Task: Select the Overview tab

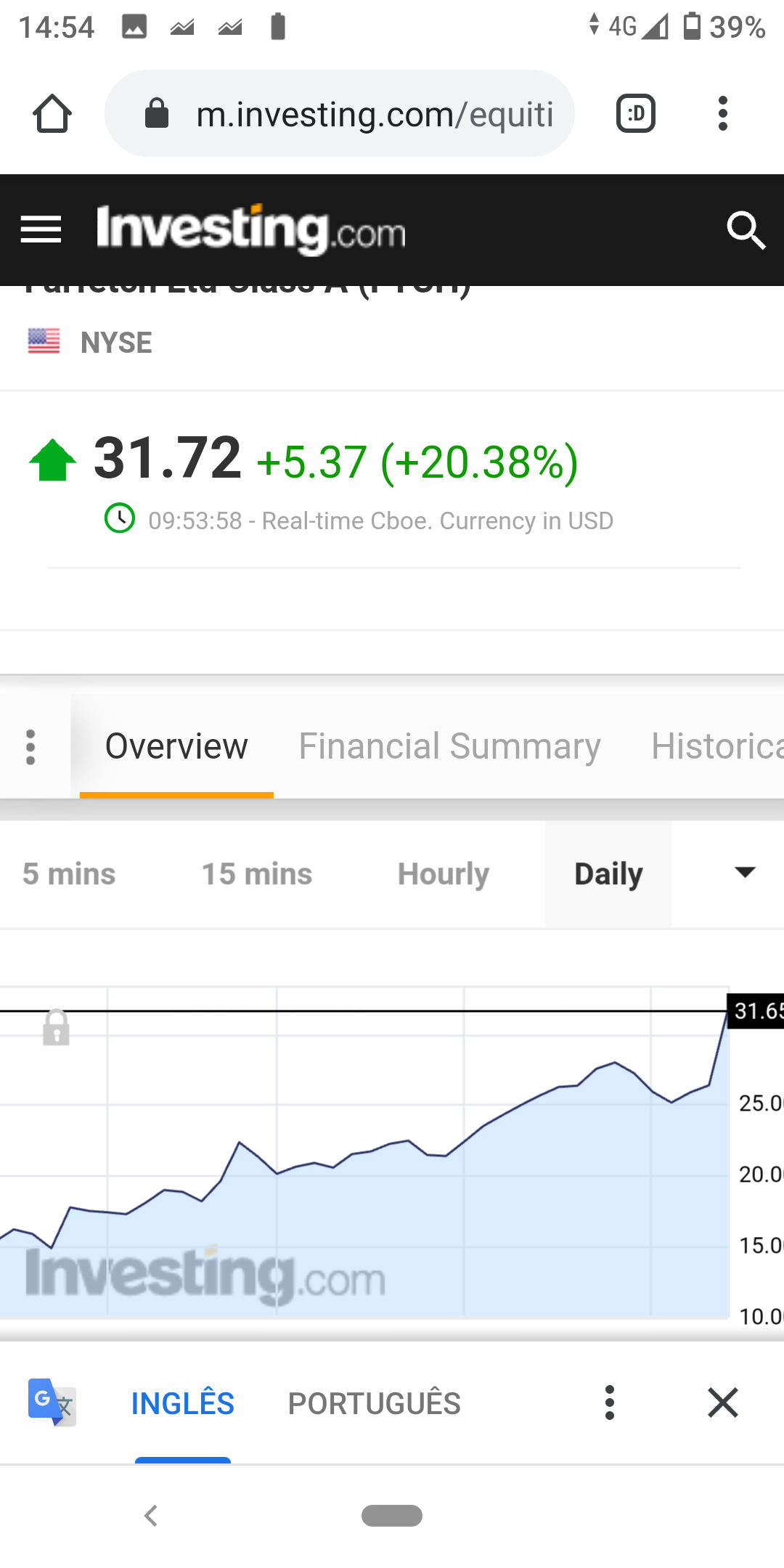Action: click(x=176, y=747)
